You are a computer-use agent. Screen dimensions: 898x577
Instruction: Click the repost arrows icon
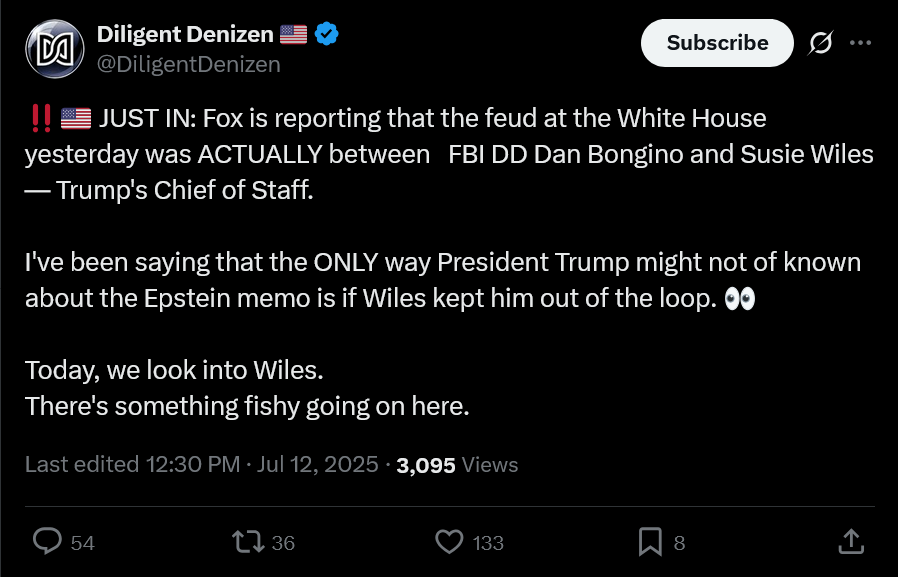tap(248, 542)
